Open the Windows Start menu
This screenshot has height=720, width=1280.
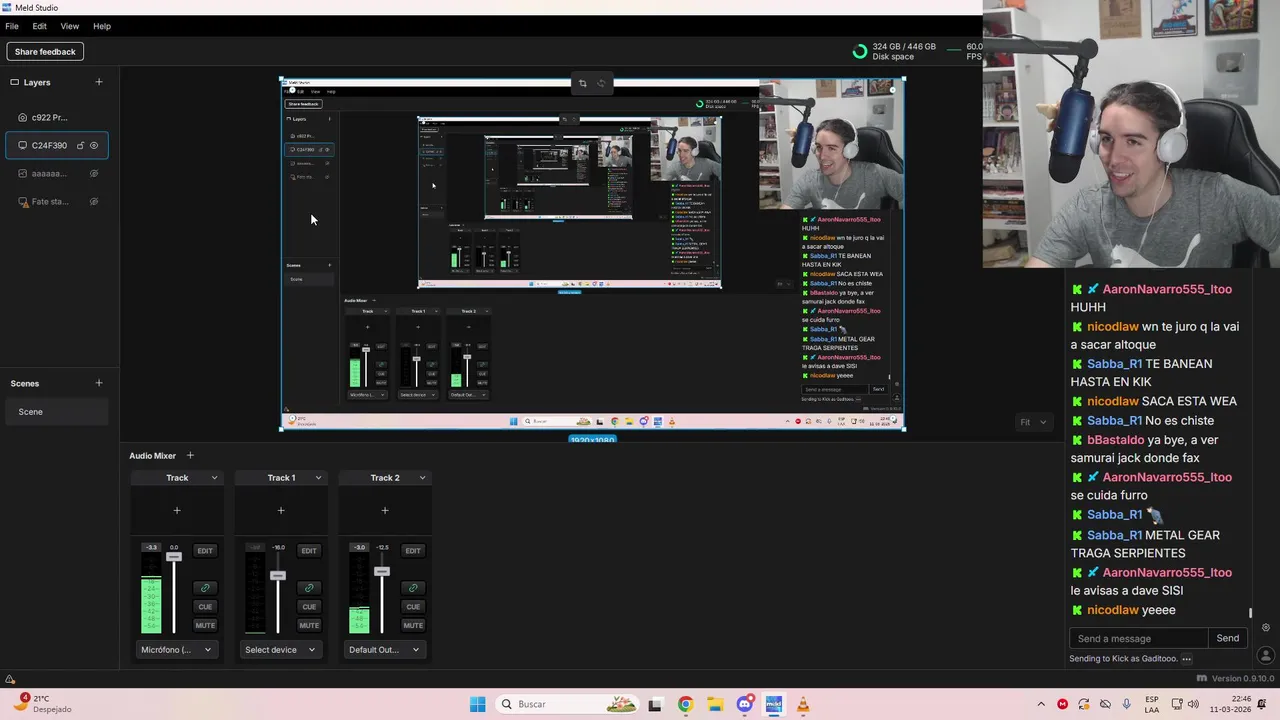tap(478, 704)
